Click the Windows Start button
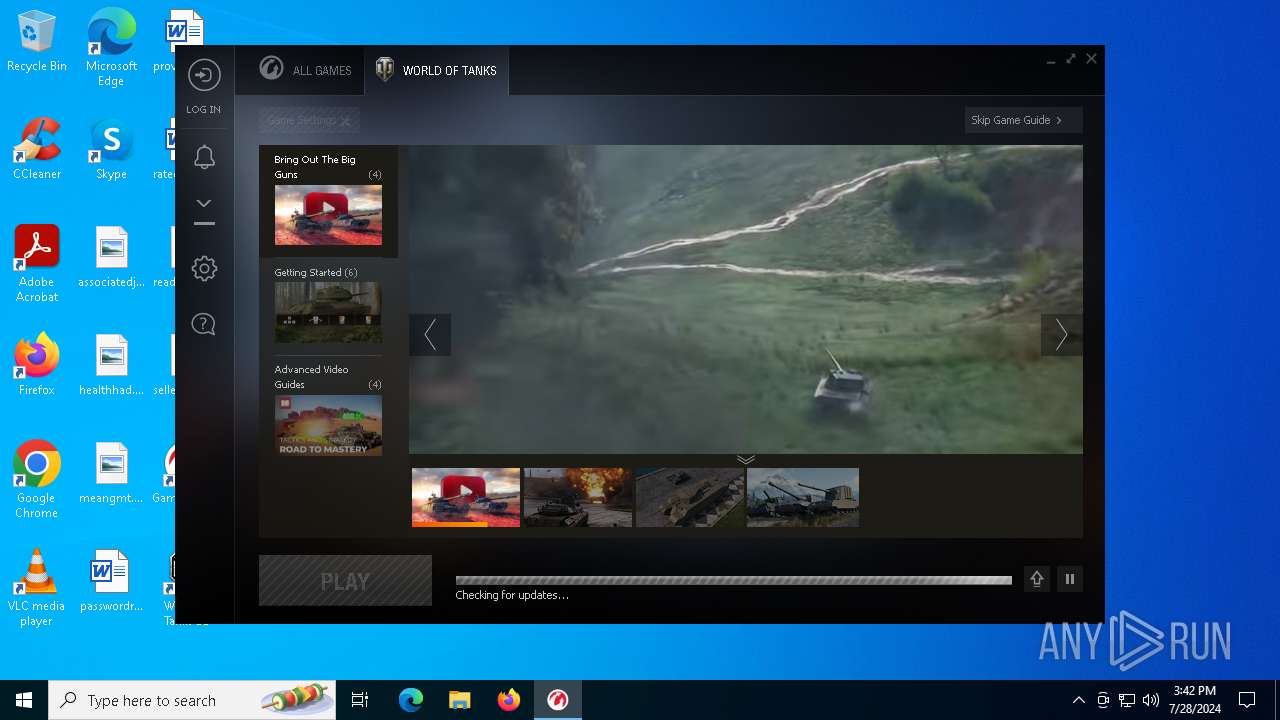This screenshot has height=720, width=1280. (x=24, y=700)
